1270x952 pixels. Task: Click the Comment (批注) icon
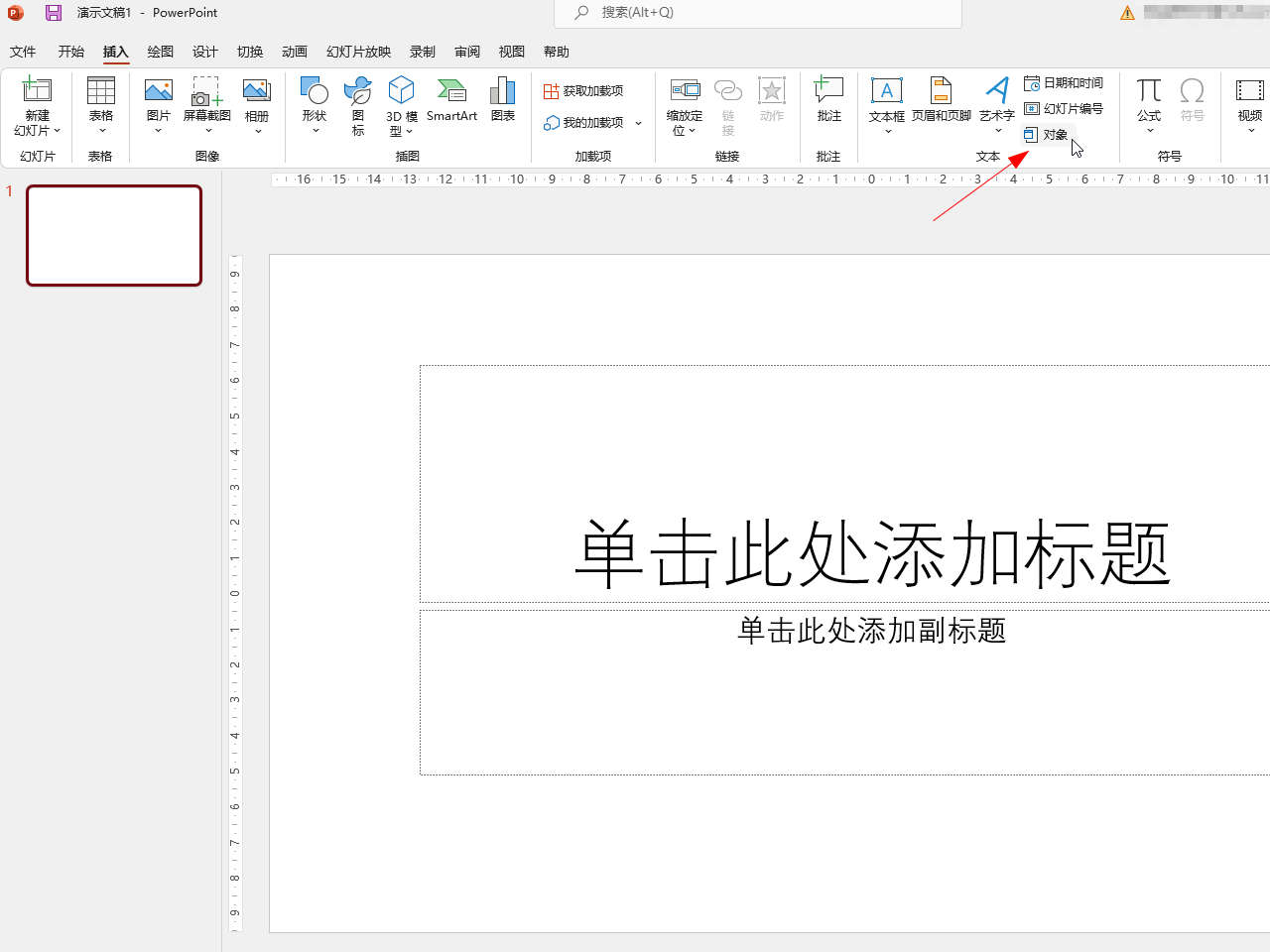(828, 91)
